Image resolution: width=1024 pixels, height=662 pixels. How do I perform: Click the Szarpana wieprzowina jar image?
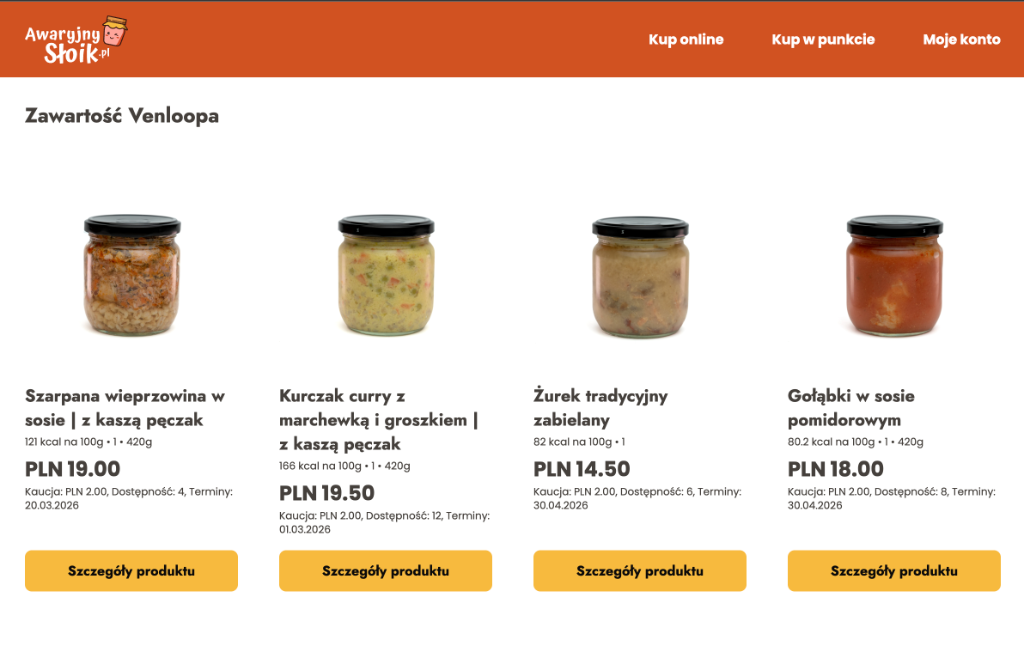tap(132, 275)
